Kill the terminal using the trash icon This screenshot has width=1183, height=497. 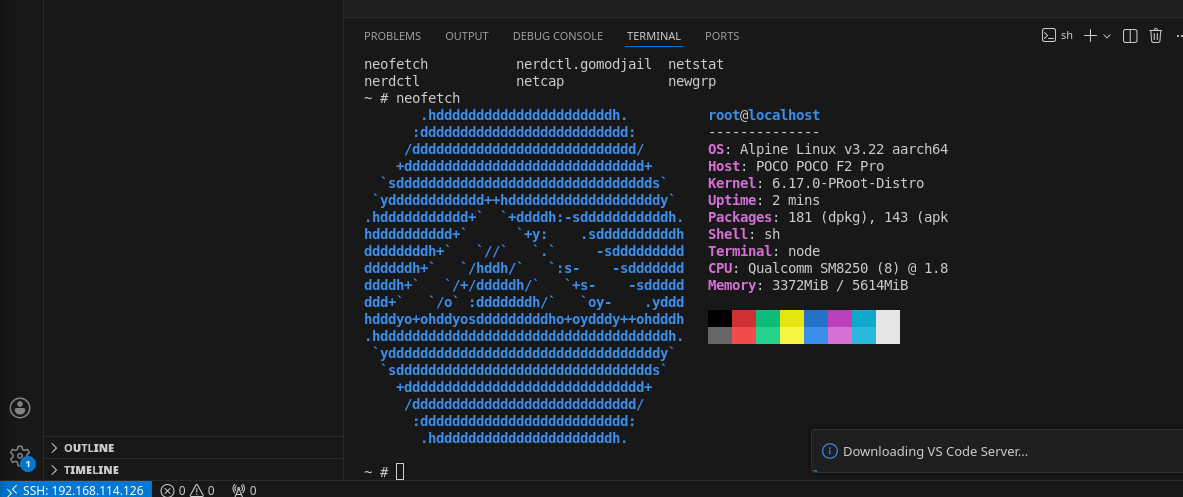point(1156,36)
